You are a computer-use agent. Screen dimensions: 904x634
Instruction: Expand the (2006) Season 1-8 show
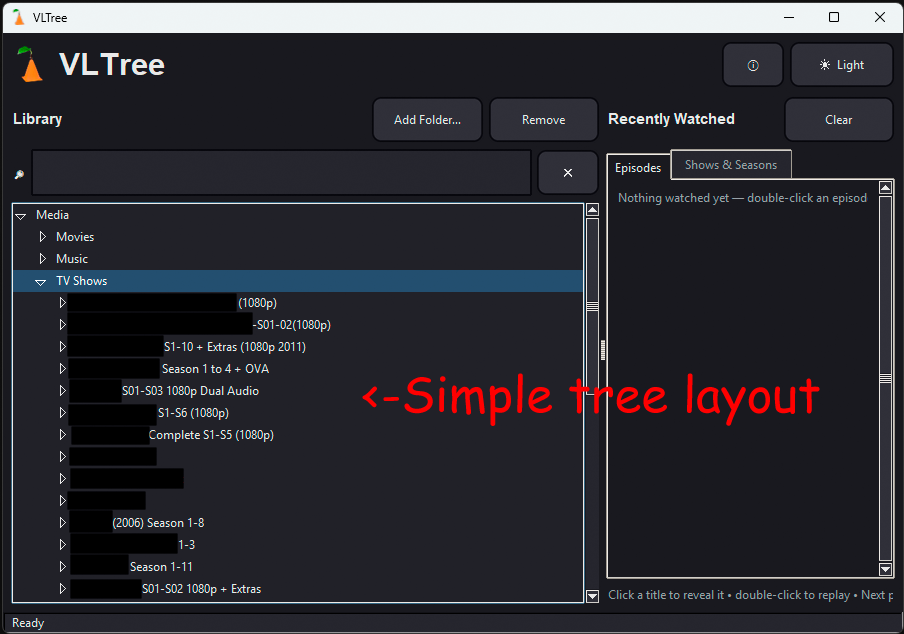pyautogui.click(x=62, y=523)
